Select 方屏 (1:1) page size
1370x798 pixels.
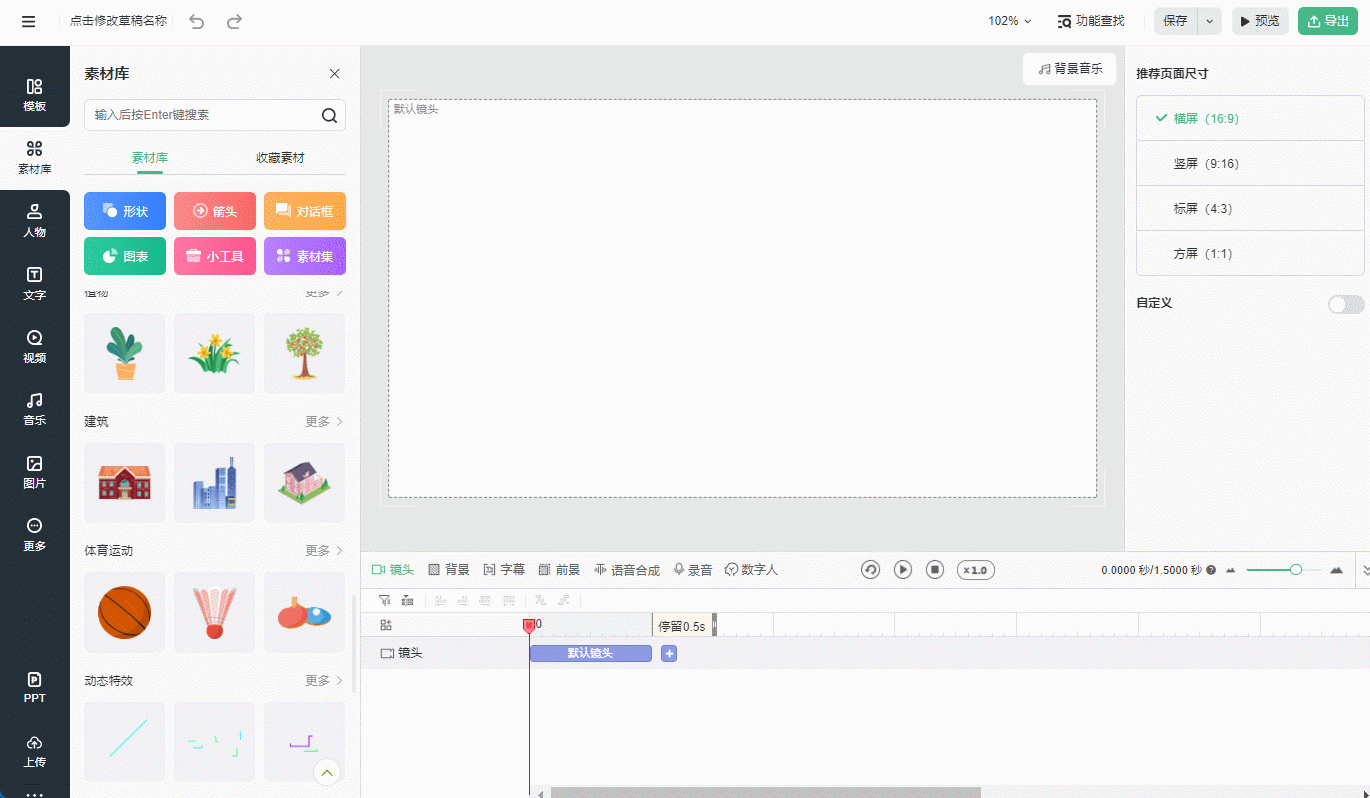point(1250,254)
